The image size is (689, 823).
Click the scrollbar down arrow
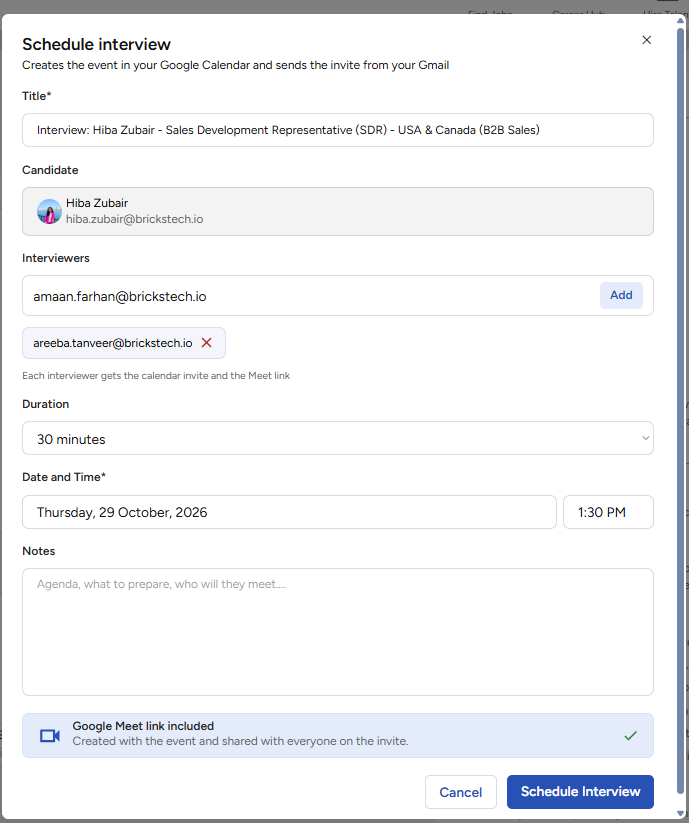coord(681,814)
